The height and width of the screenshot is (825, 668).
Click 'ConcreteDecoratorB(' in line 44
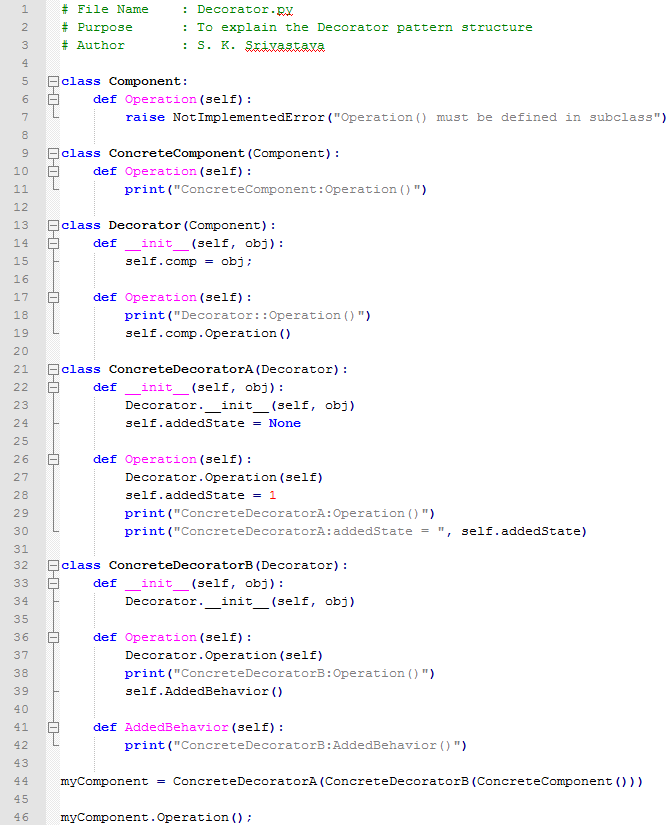400,781
